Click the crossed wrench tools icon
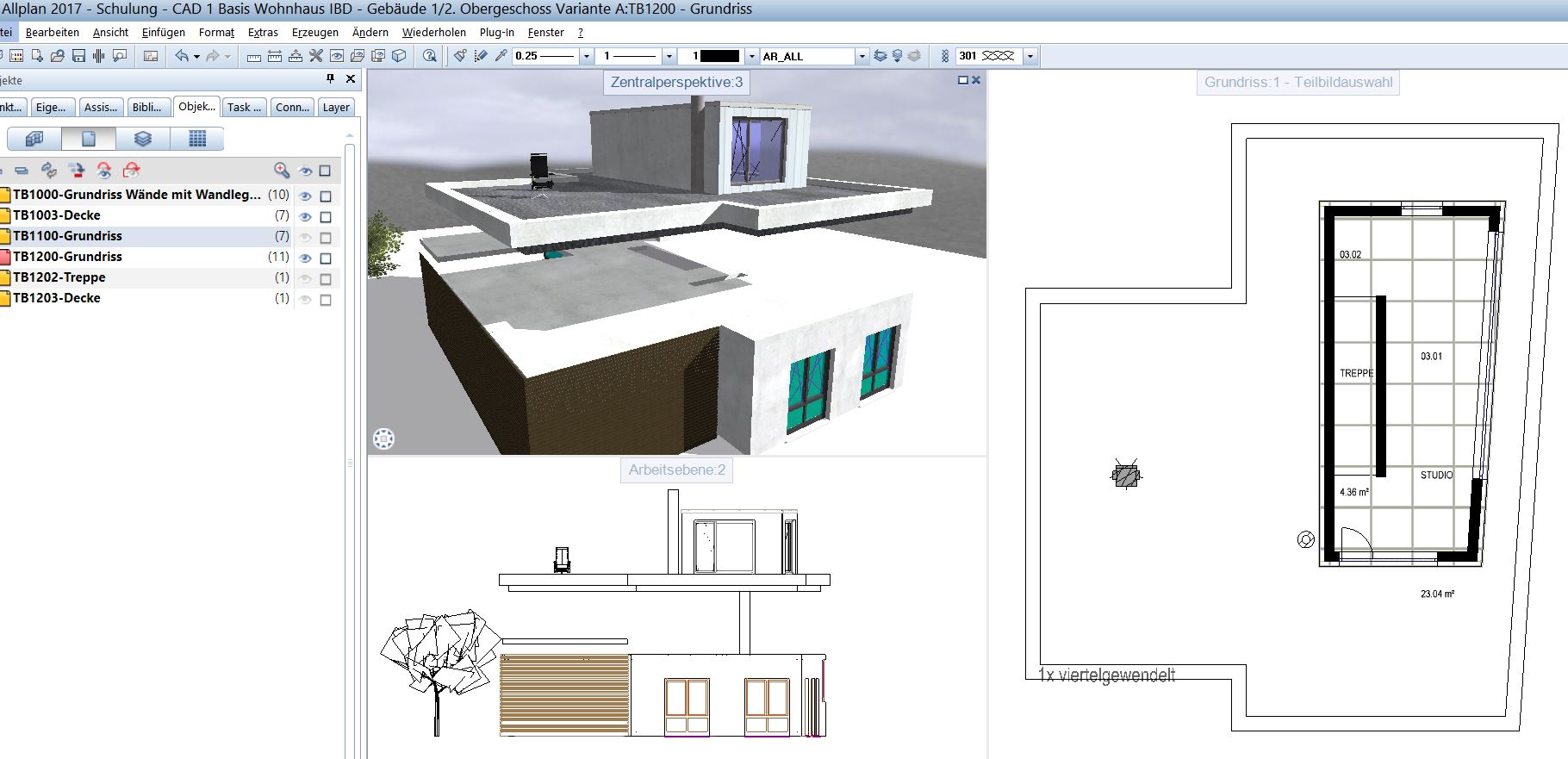 coord(316,56)
